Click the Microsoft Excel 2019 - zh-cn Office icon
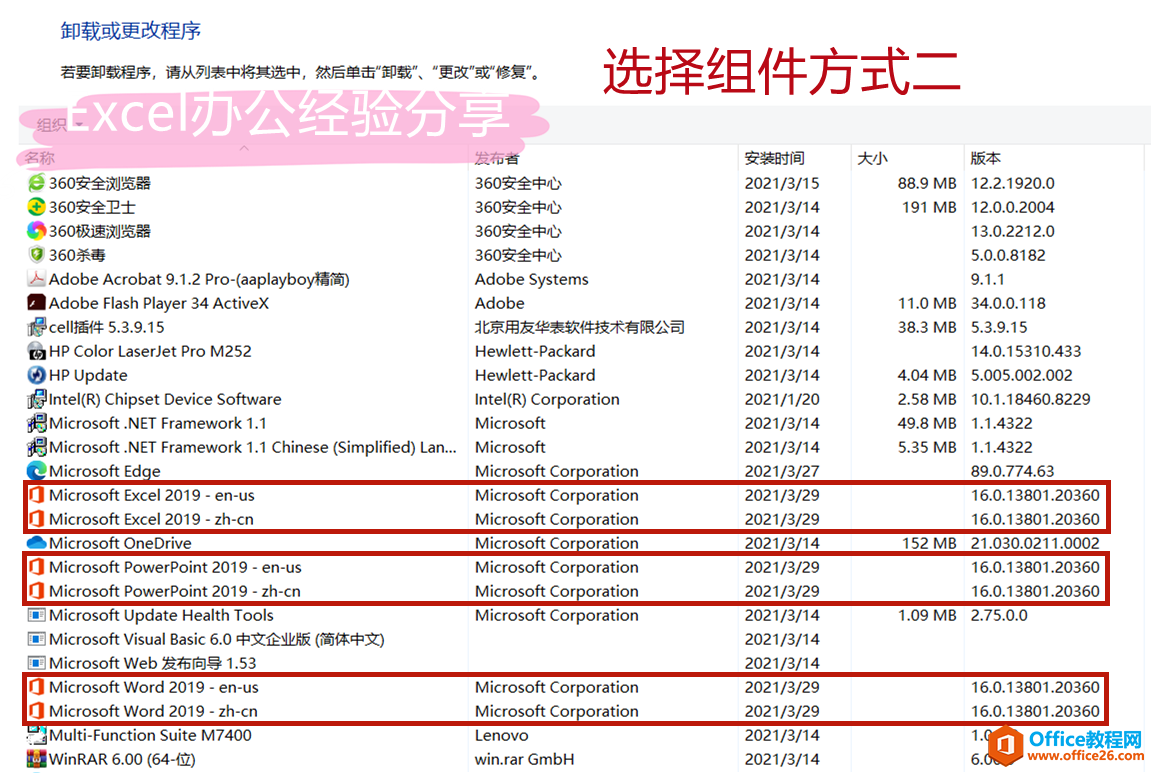This screenshot has height=773, width=1151. pyautogui.click(x=36, y=519)
